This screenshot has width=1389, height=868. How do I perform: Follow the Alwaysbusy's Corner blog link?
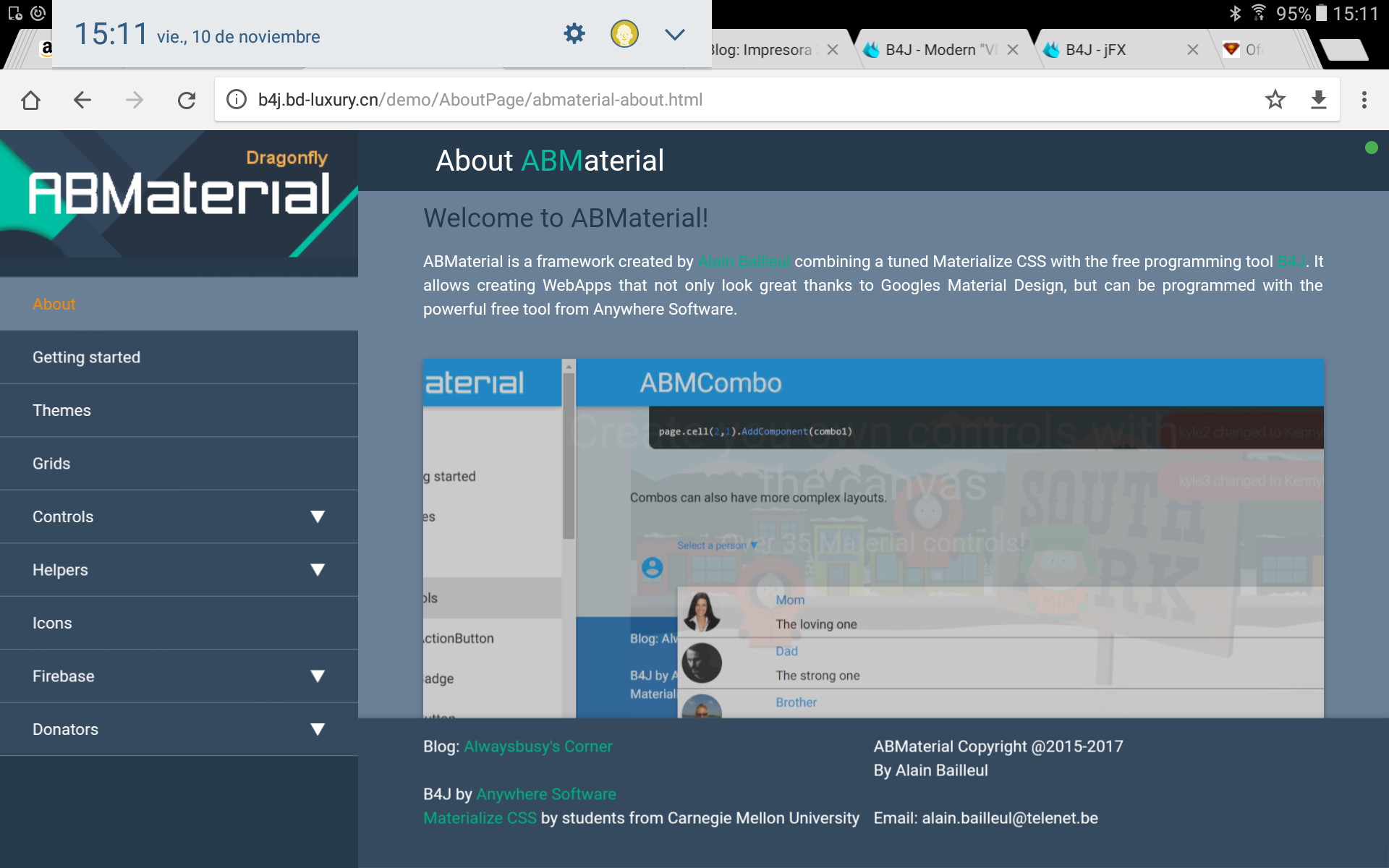pos(538,746)
